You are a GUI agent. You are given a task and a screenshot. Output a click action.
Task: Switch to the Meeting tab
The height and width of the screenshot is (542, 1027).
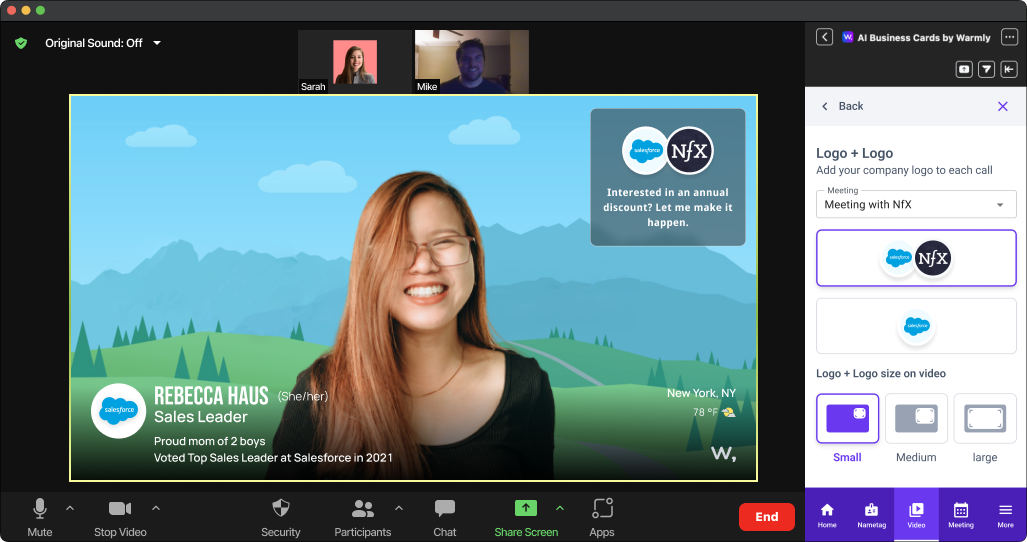[960, 514]
